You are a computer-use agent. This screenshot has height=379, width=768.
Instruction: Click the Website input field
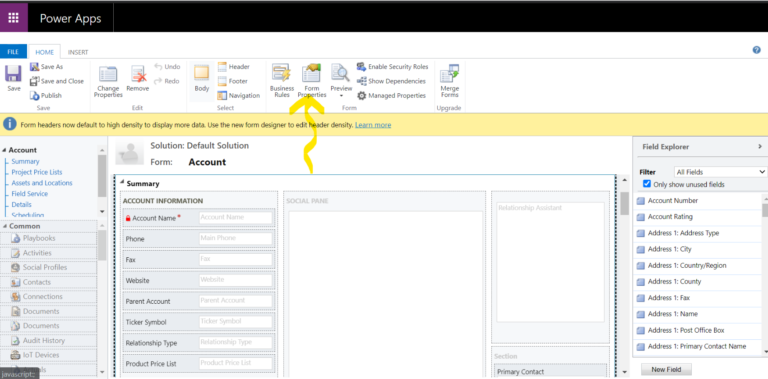point(235,280)
